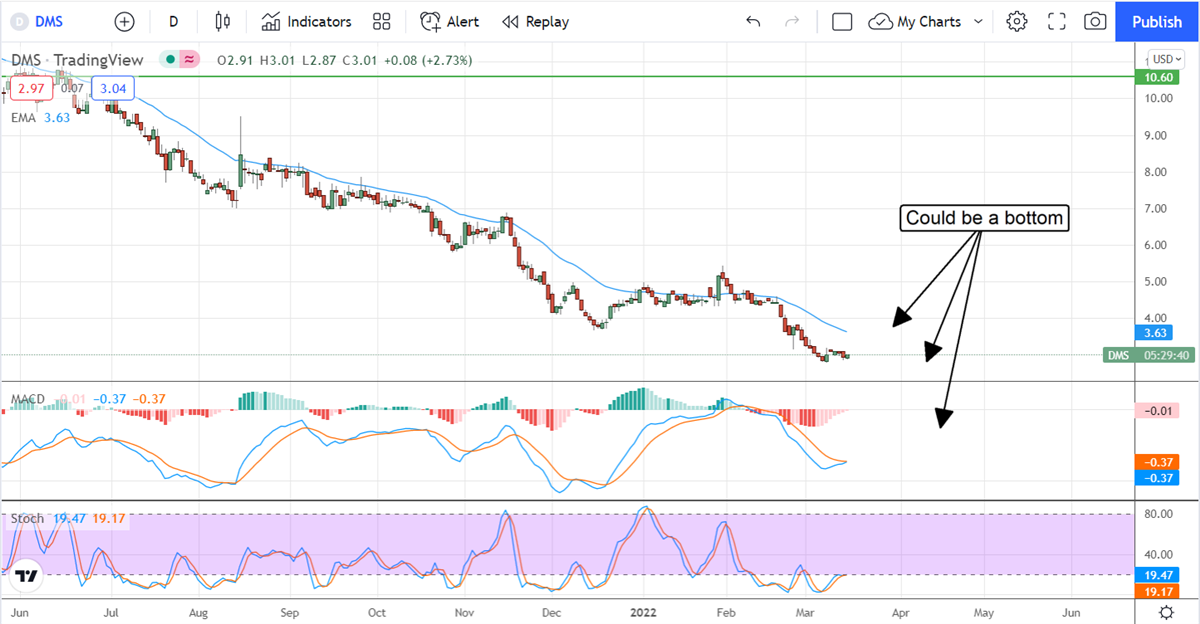Start bar Replay mode
This screenshot has height=624, width=1200.
click(535, 21)
